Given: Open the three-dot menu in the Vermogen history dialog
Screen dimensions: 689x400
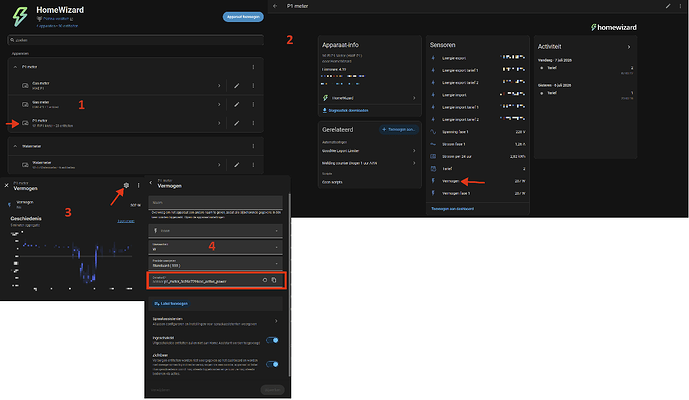Looking at the screenshot, I should [138, 185].
